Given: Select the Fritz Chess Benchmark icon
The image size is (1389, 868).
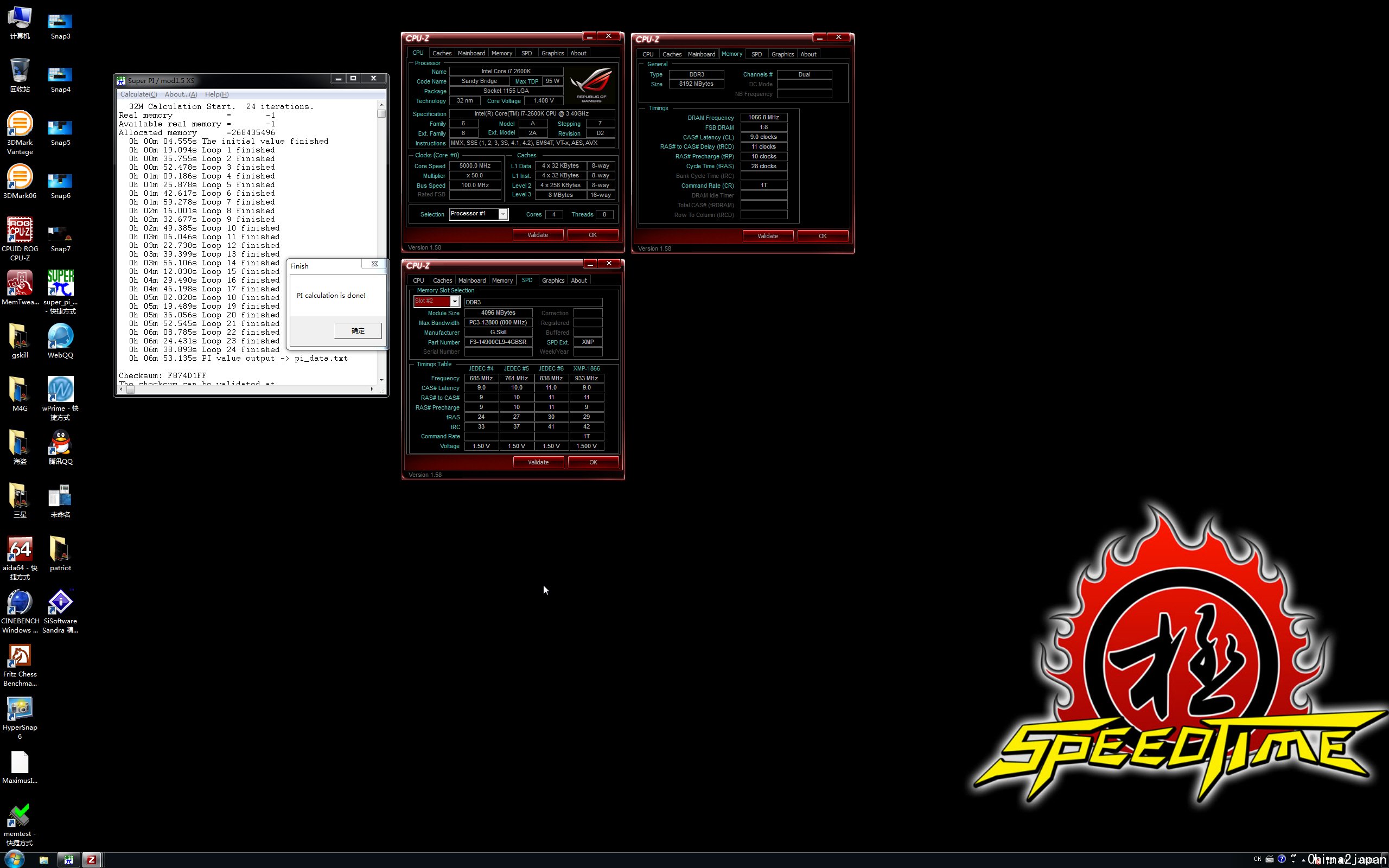Looking at the screenshot, I should [20, 665].
